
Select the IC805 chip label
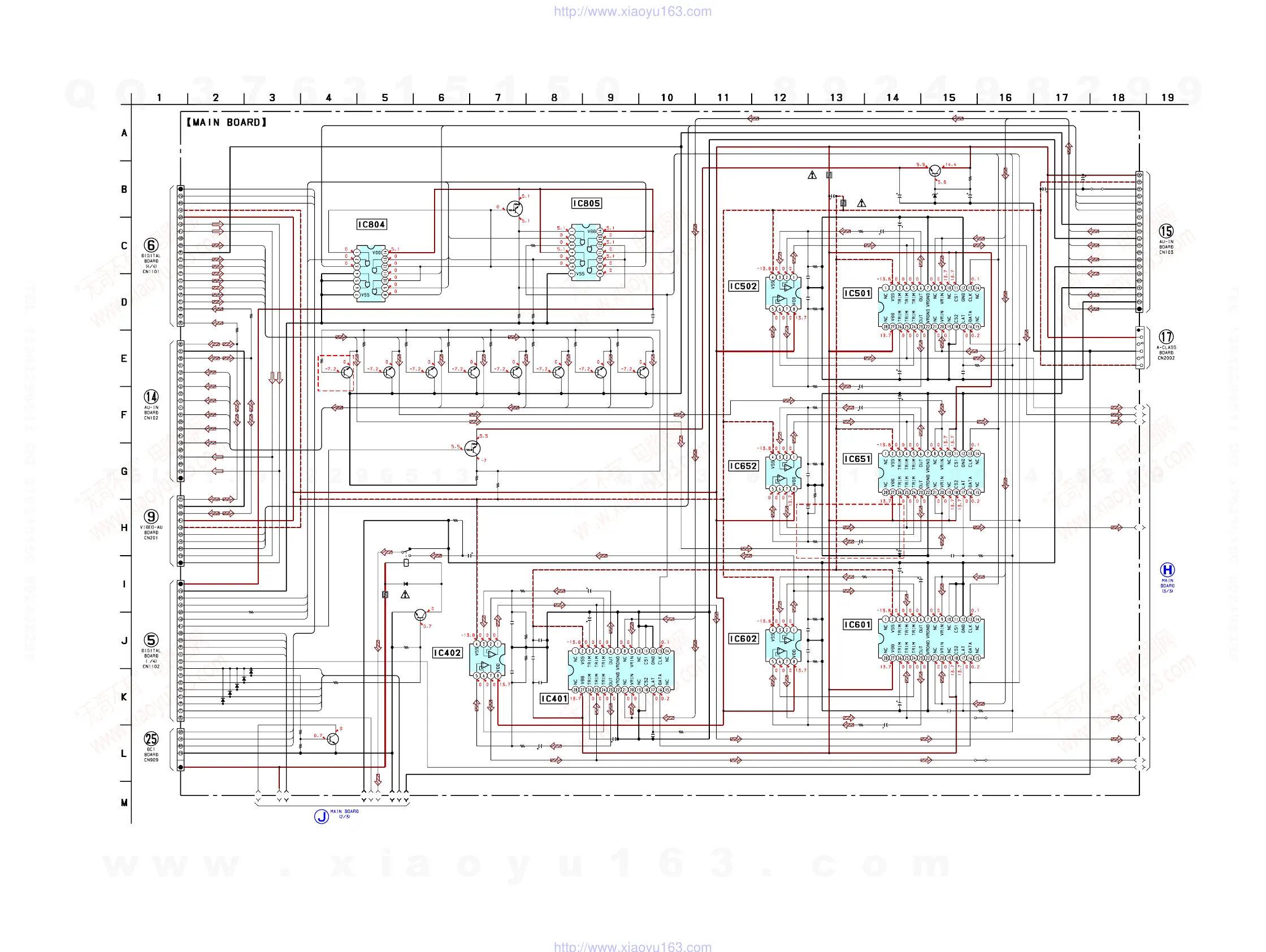(587, 203)
